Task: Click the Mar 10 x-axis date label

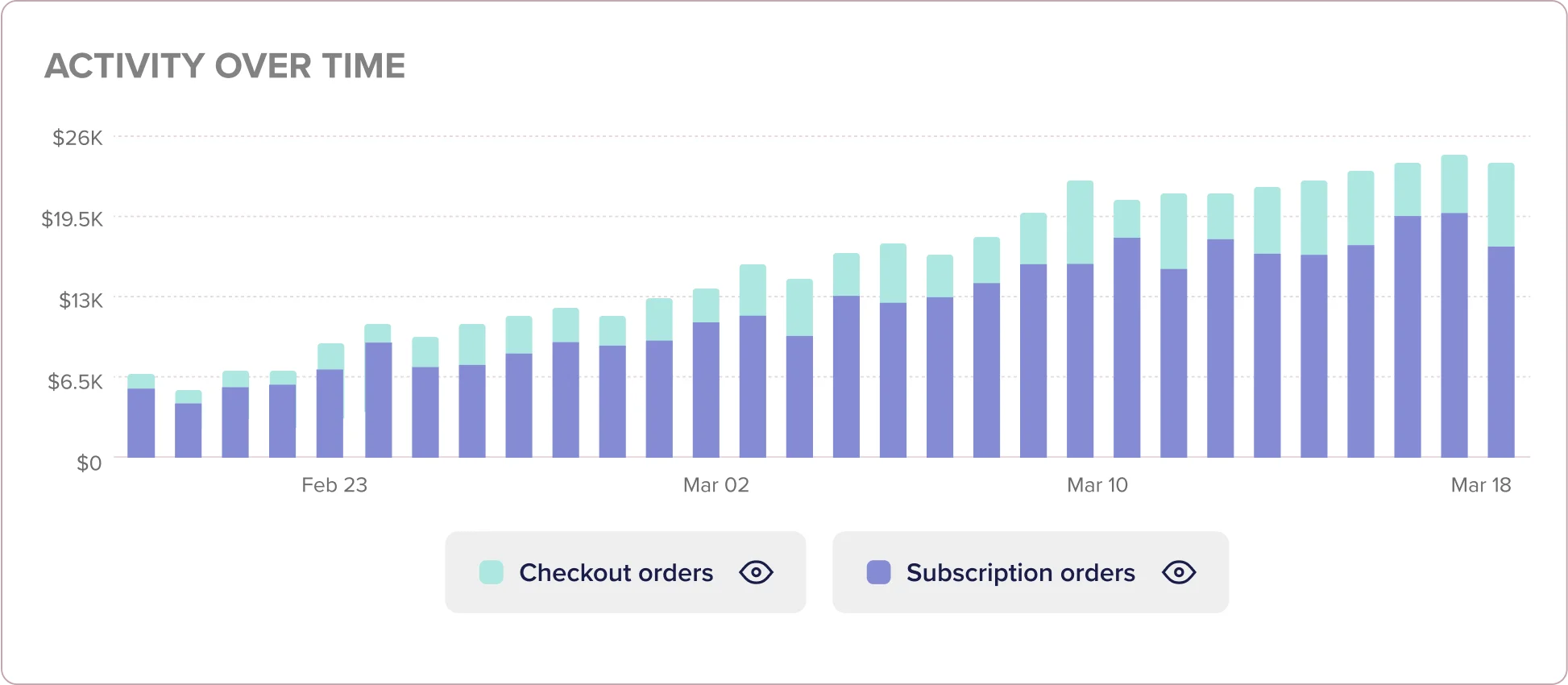Action: tap(1097, 485)
